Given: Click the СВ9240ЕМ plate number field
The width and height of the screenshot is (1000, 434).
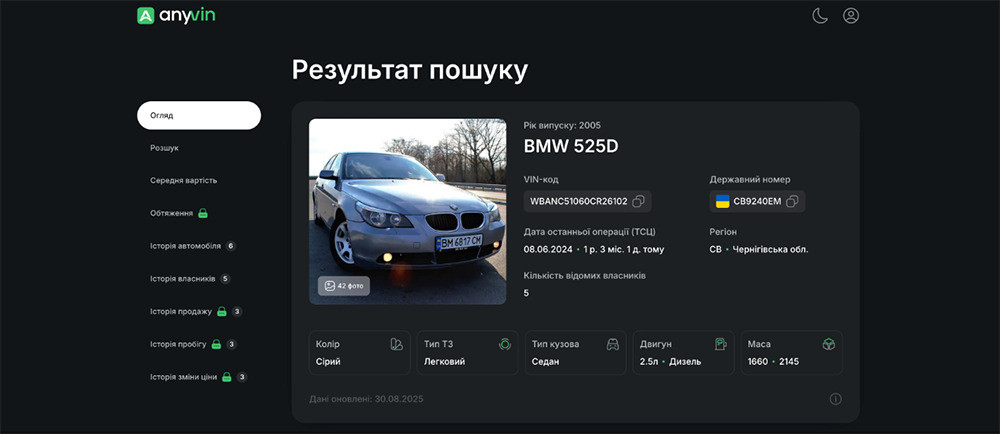Looking at the screenshot, I should pos(757,201).
